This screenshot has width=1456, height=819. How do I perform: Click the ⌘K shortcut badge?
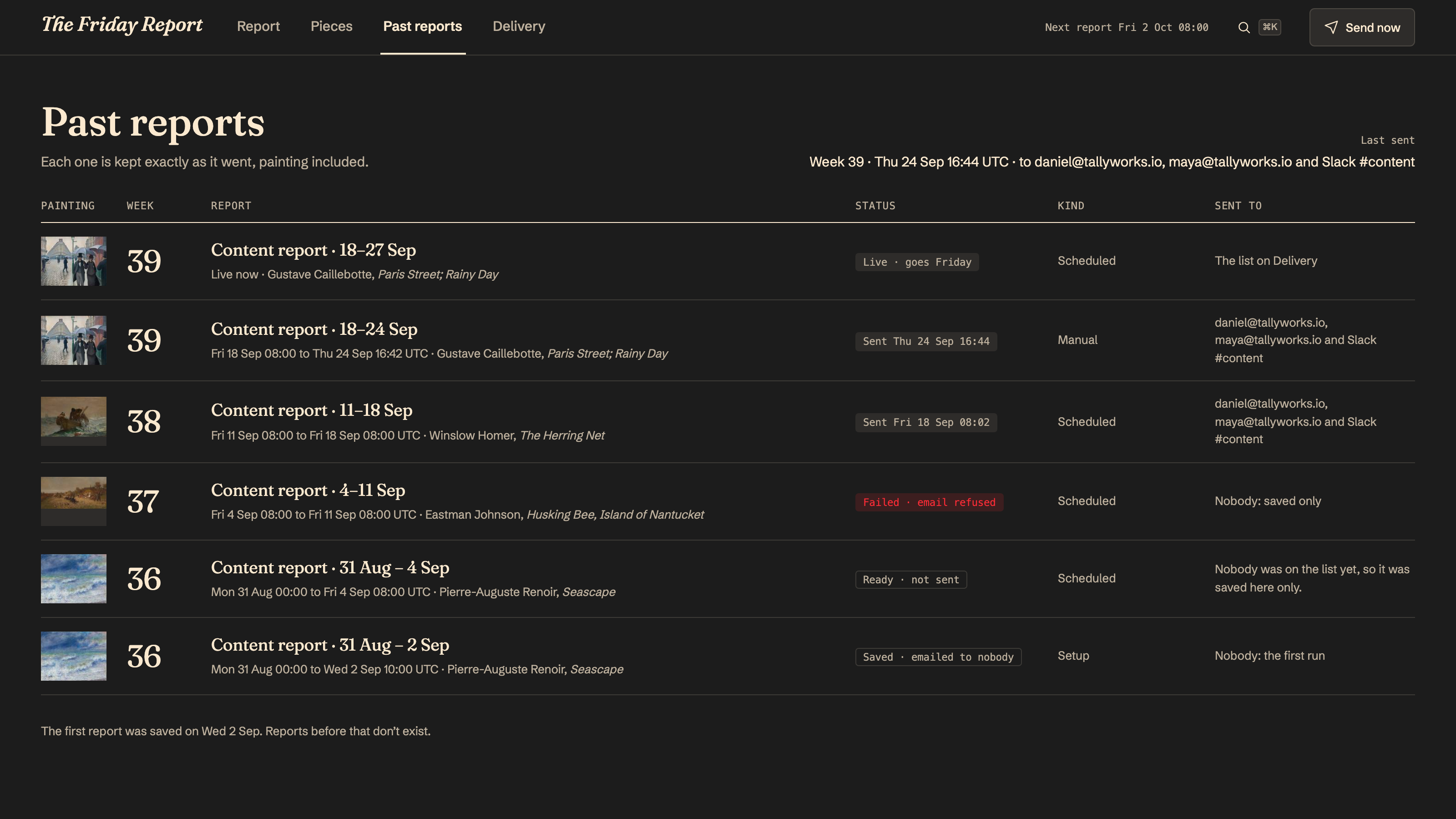click(x=1269, y=27)
